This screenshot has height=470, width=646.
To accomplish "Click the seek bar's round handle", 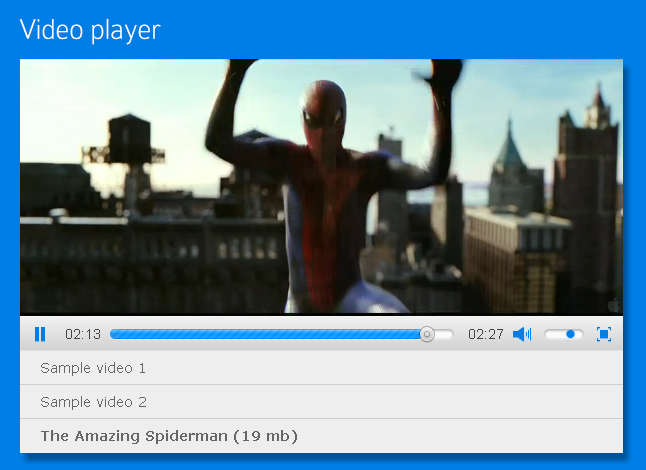I will [427, 334].
